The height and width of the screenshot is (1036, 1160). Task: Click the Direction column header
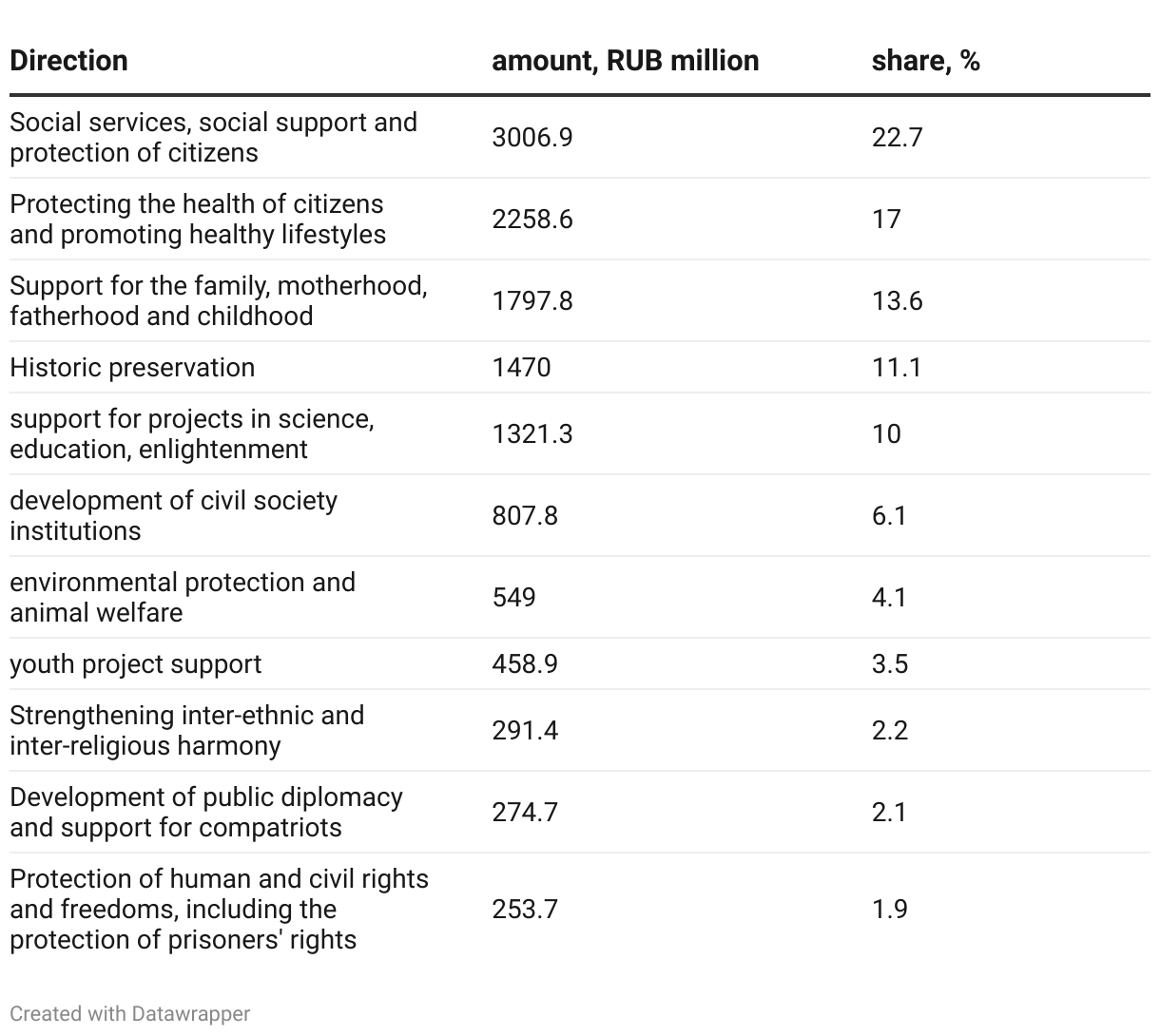pyautogui.click(x=68, y=61)
